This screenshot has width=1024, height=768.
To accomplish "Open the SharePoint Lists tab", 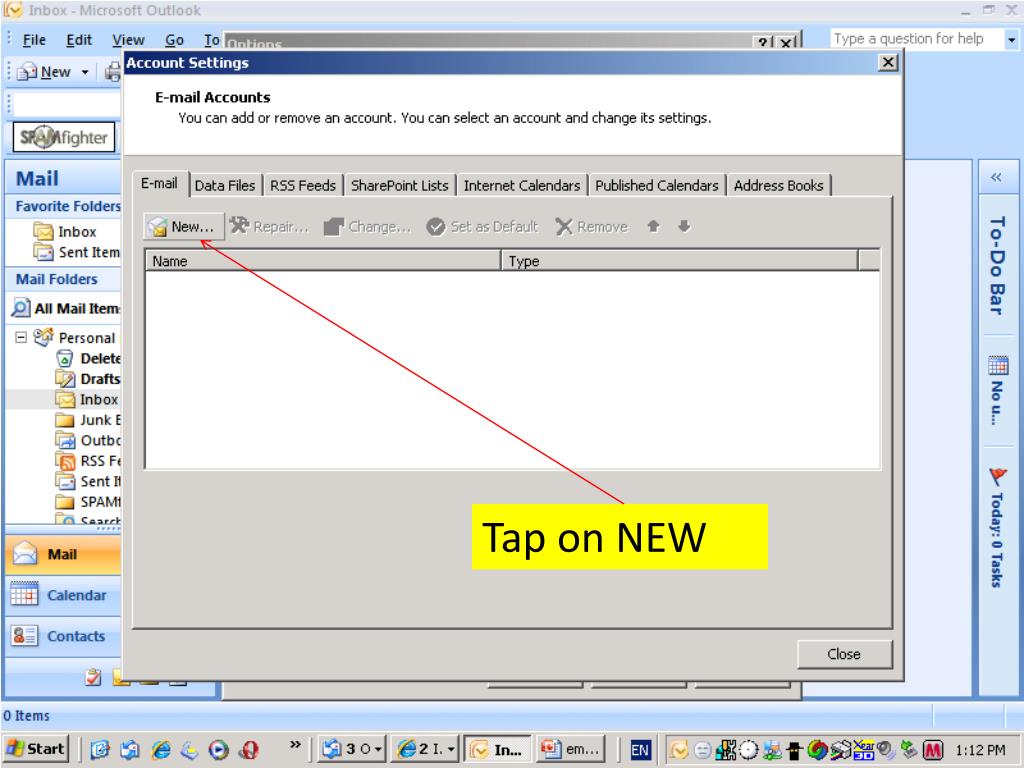I will coord(400,185).
